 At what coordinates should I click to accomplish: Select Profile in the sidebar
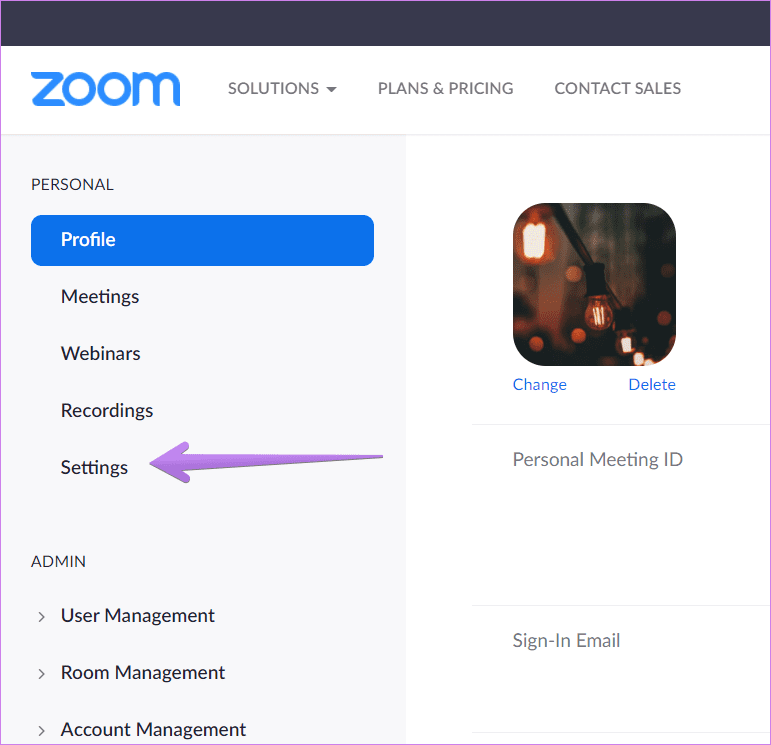pos(202,240)
